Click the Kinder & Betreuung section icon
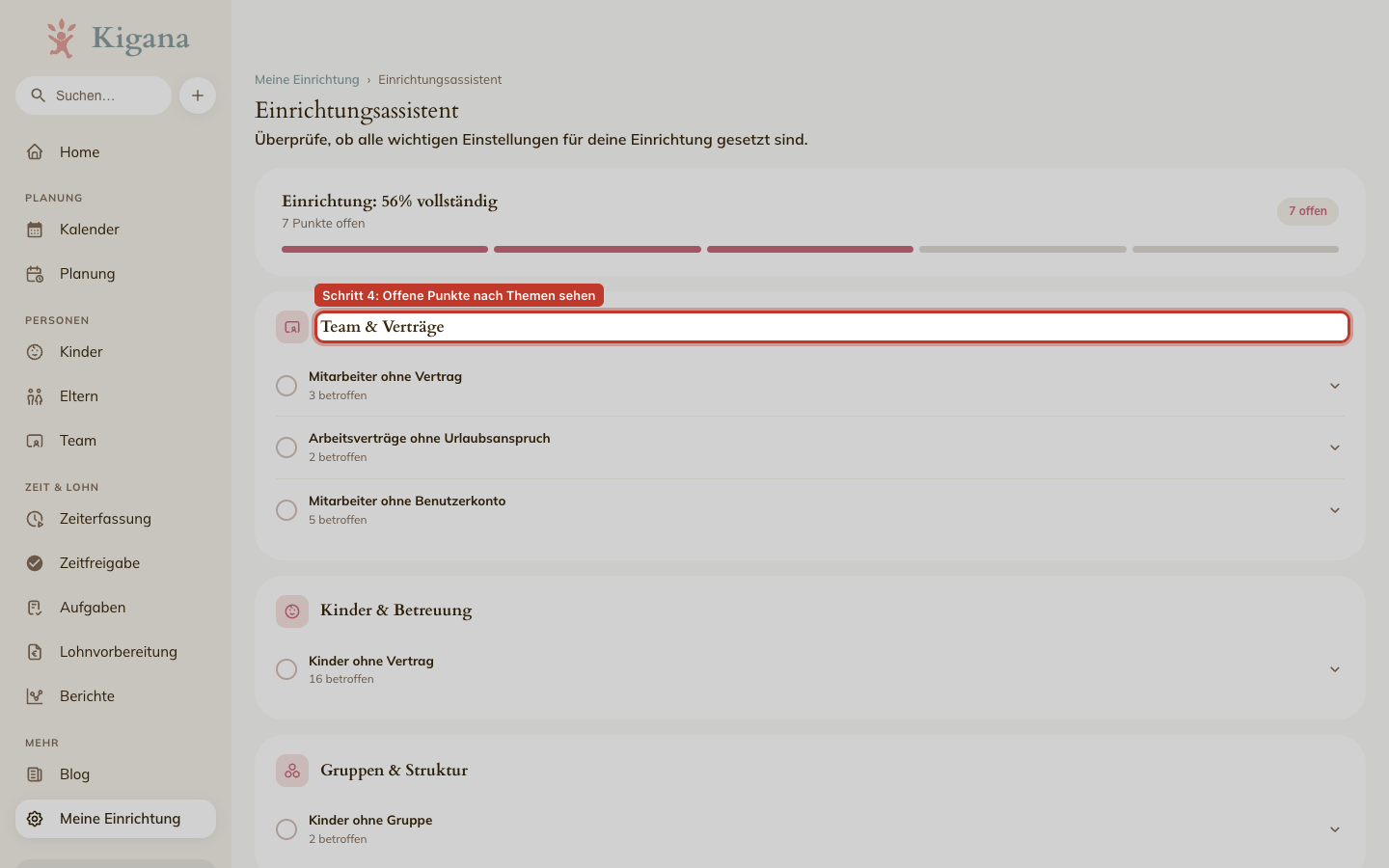Image resolution: width=1389 pixels, height=868 pixels. [292, 611]
